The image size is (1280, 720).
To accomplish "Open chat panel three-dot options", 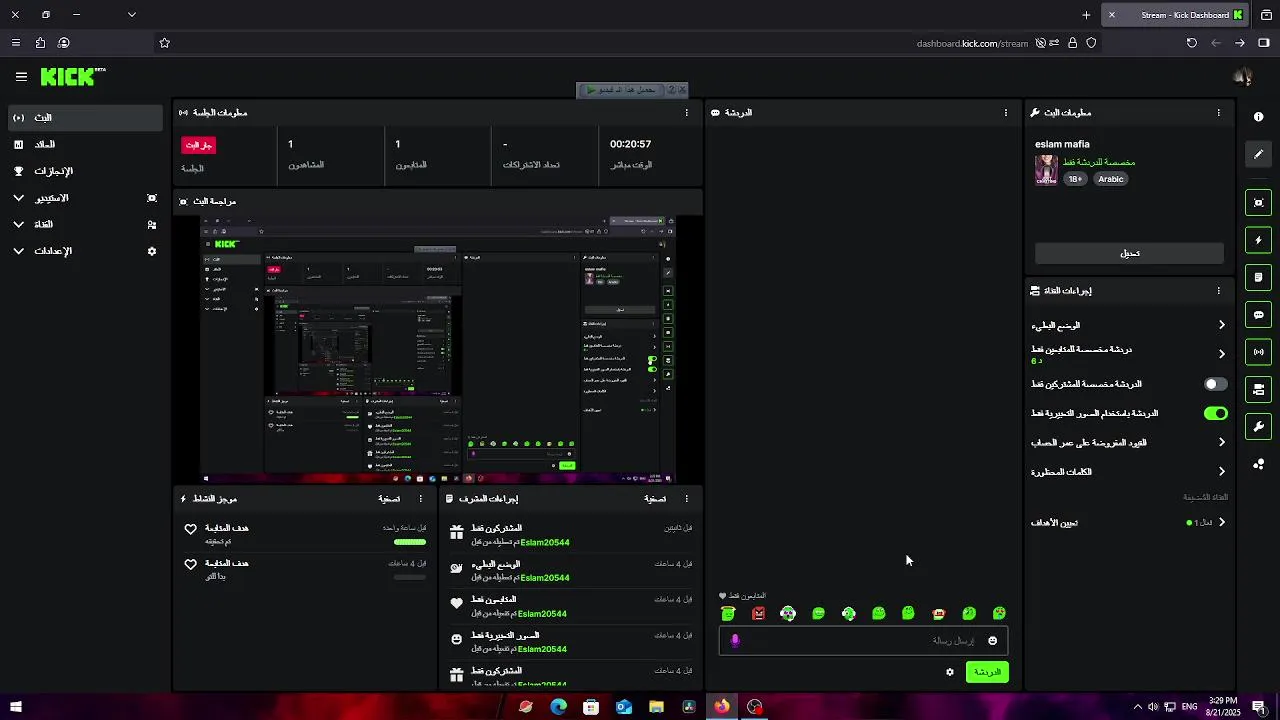I will click(1005, 113).
